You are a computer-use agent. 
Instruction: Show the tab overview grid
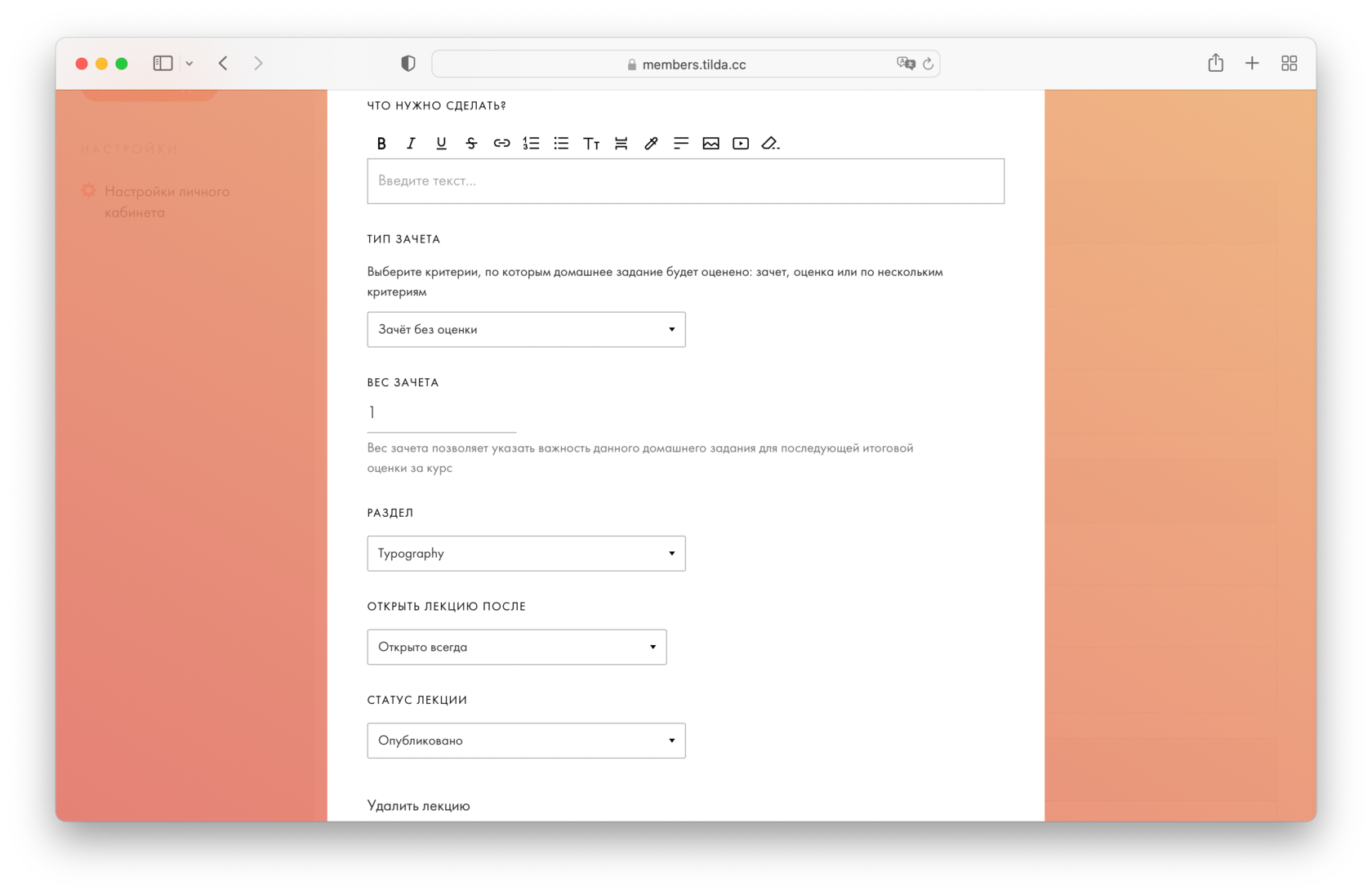(1290, 63)
